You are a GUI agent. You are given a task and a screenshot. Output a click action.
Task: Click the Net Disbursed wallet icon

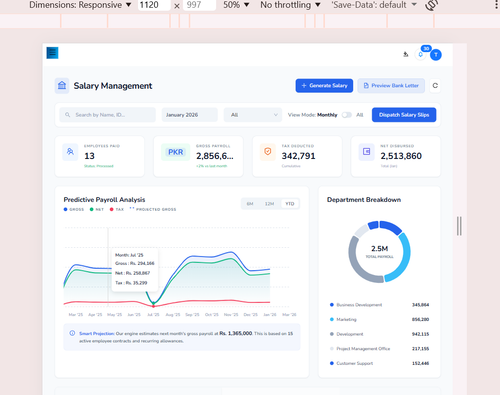click(366, 152)
